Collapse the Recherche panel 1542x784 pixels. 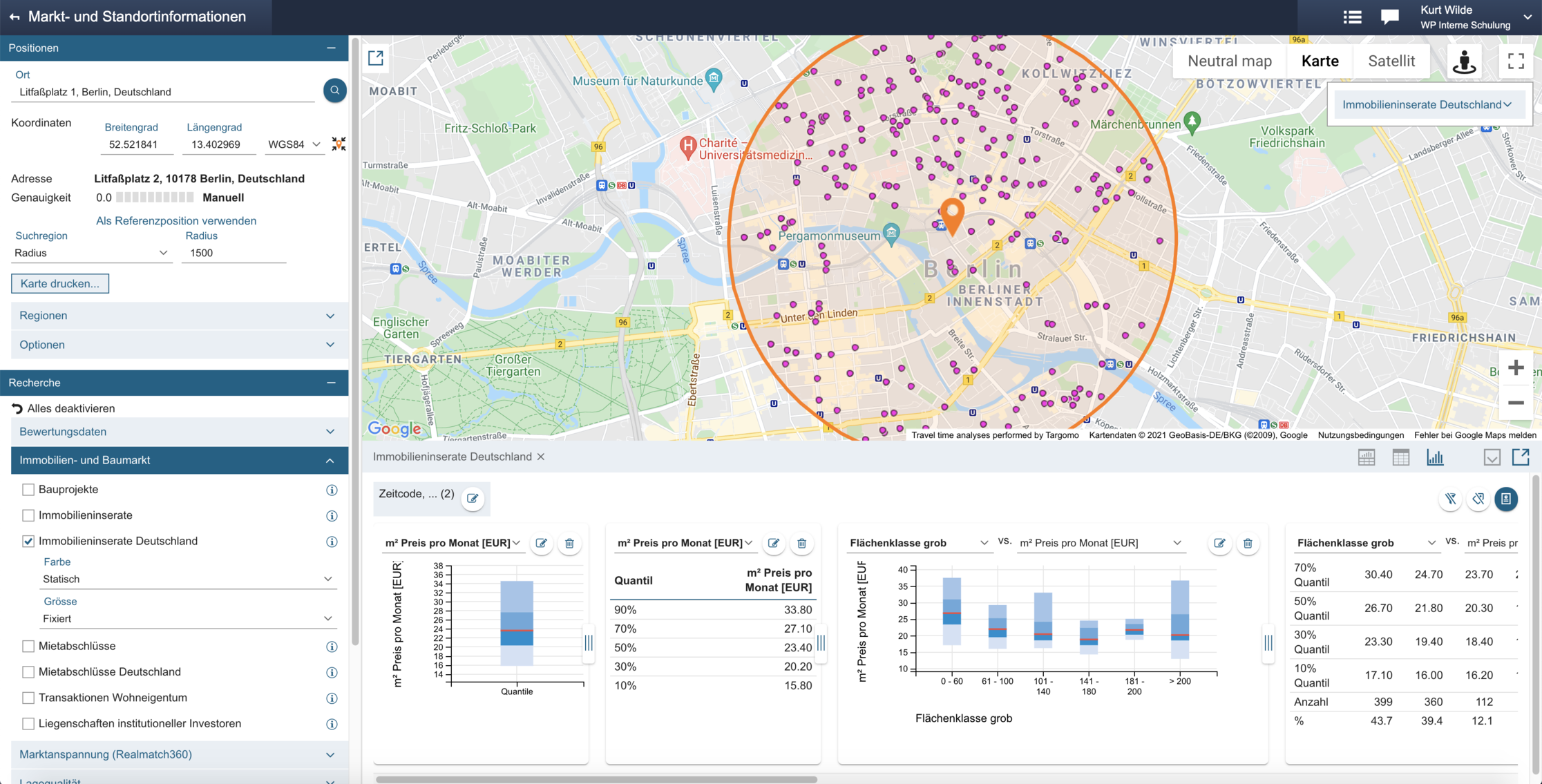331,383
